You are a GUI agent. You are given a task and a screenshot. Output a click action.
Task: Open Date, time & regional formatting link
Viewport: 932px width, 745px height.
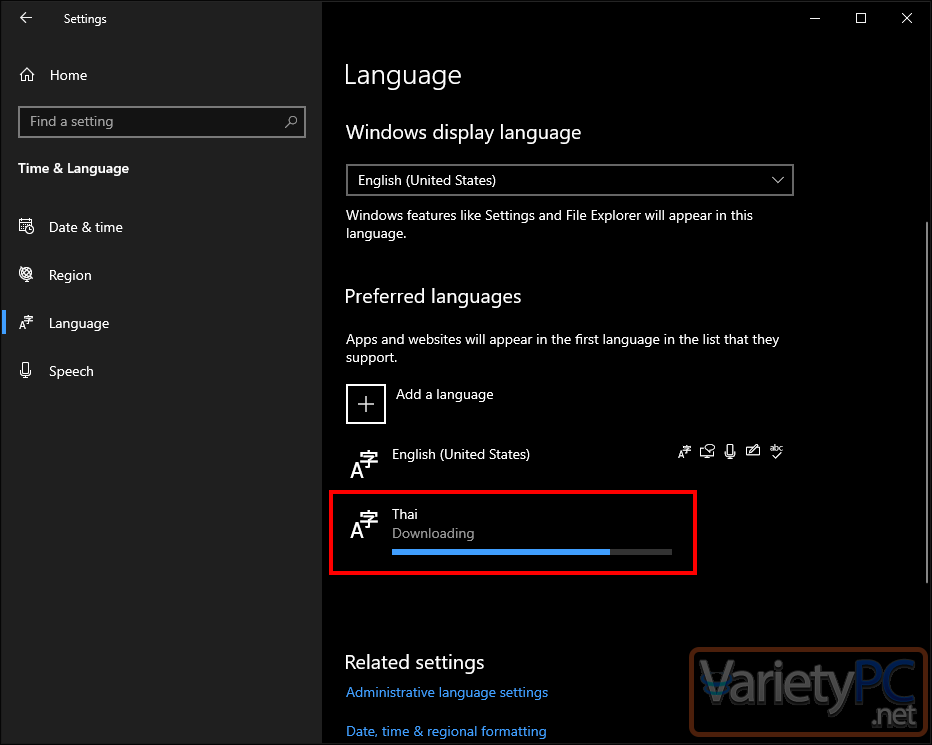pos(446,731)
